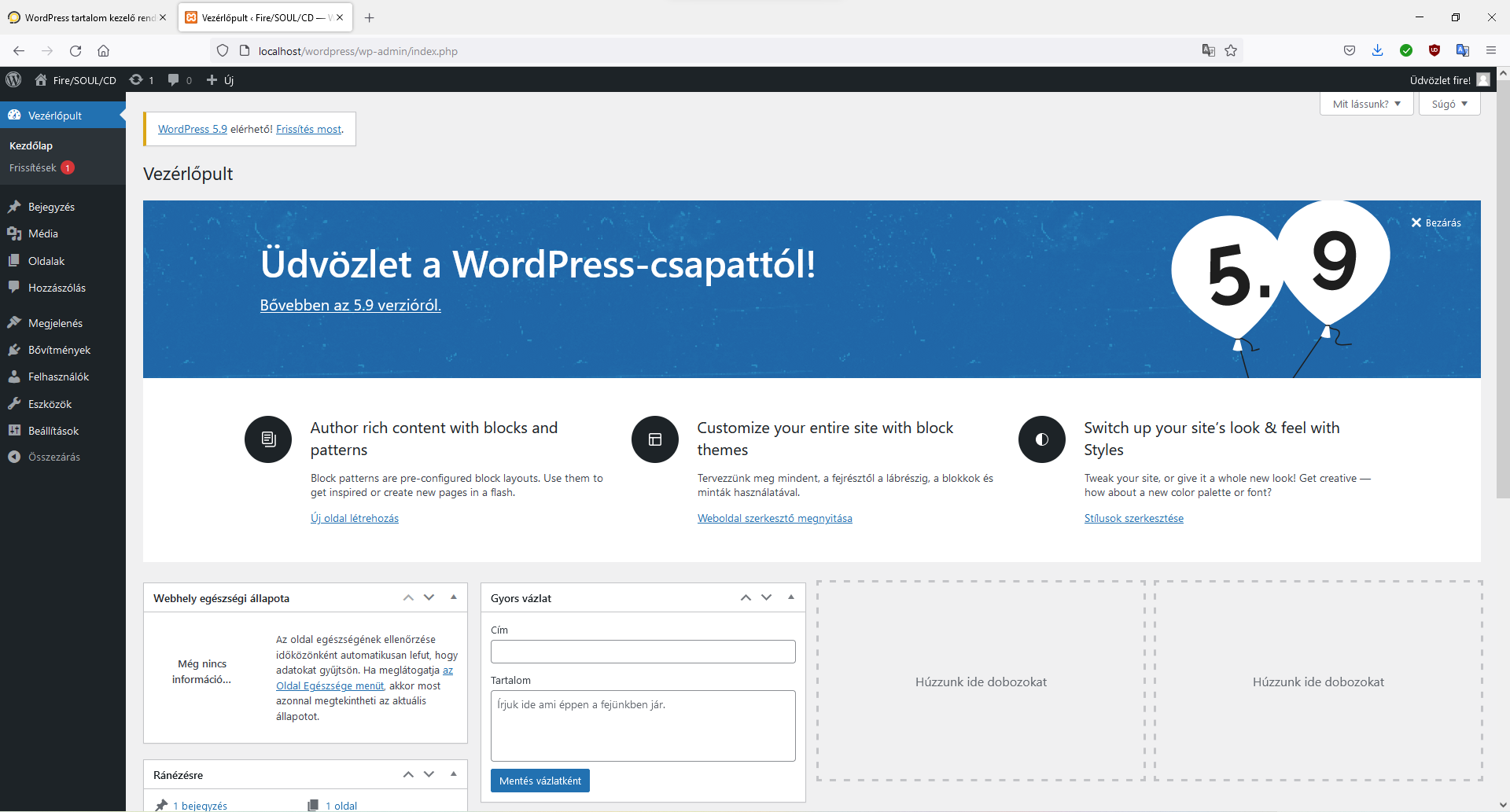Image resolution: width=1510 pixels, height=812 pixels.
Task: Focus the Tartalom draft textarea
Action: 643,726
